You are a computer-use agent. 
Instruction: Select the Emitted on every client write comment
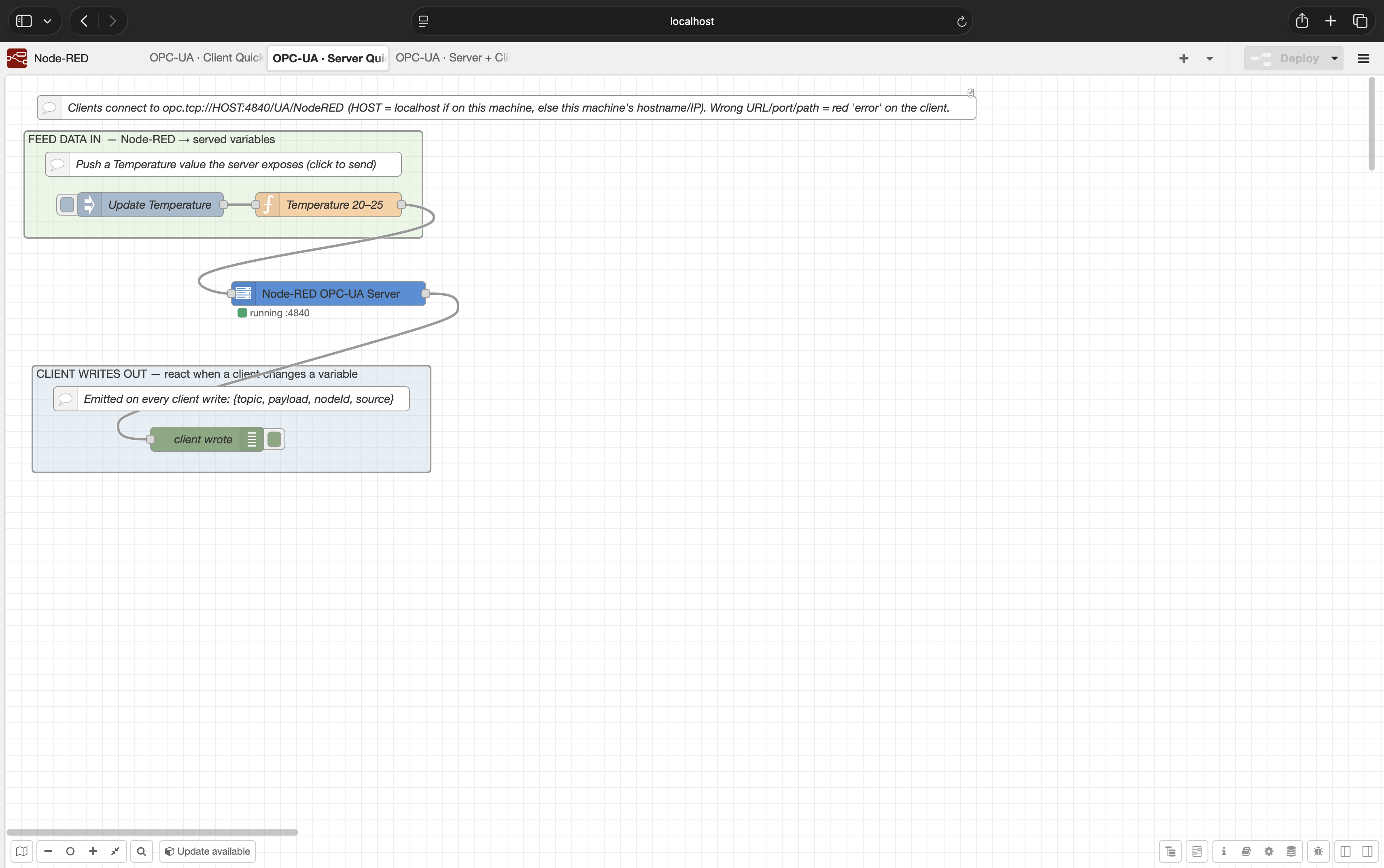(231, 398)
